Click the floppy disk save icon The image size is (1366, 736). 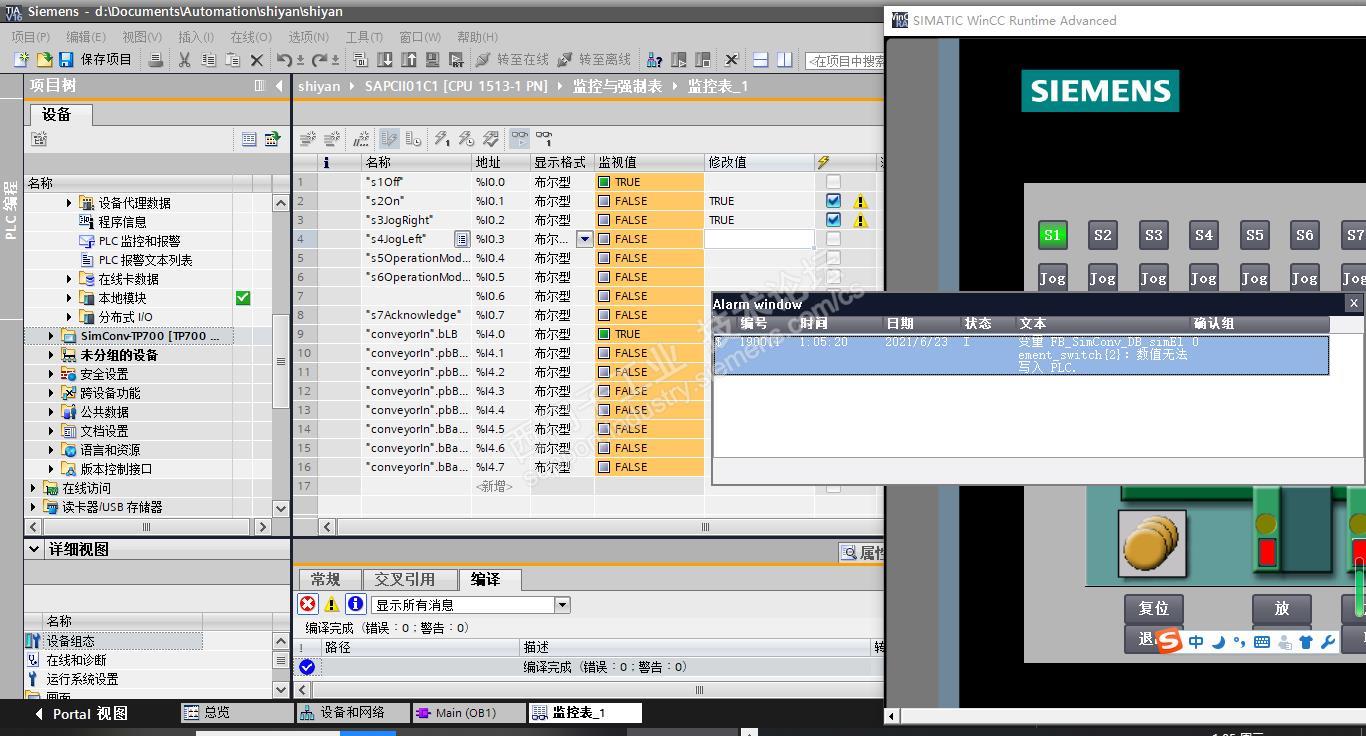point(66,60)
